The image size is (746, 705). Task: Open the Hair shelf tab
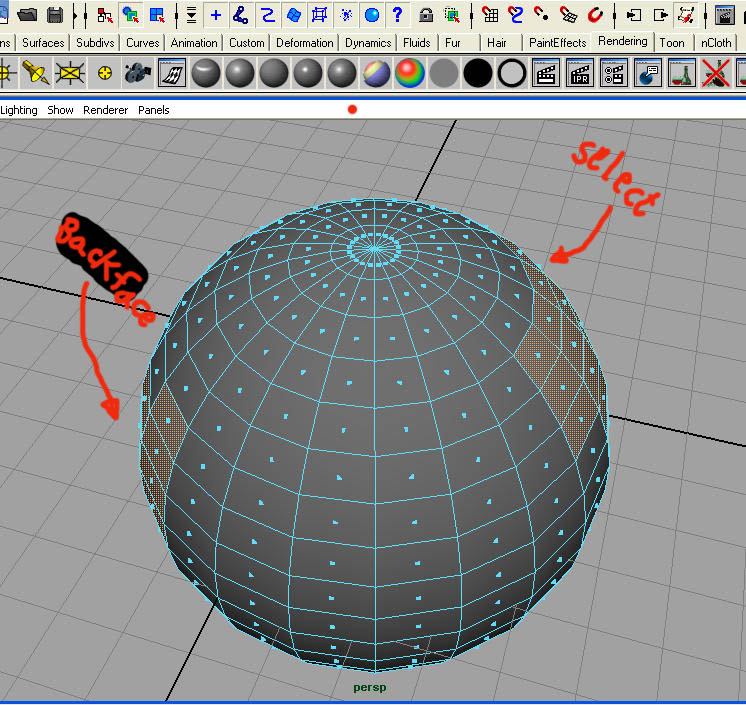point(497,43)
